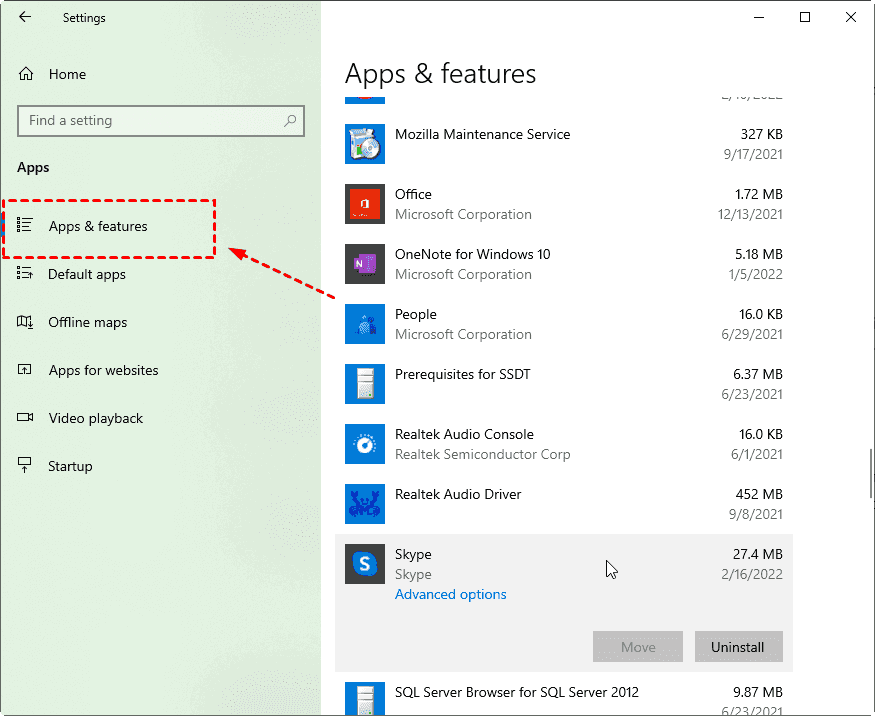Close the Settings window
The height and width of the screenshot is (716, 875).
(x=850, y=17)
